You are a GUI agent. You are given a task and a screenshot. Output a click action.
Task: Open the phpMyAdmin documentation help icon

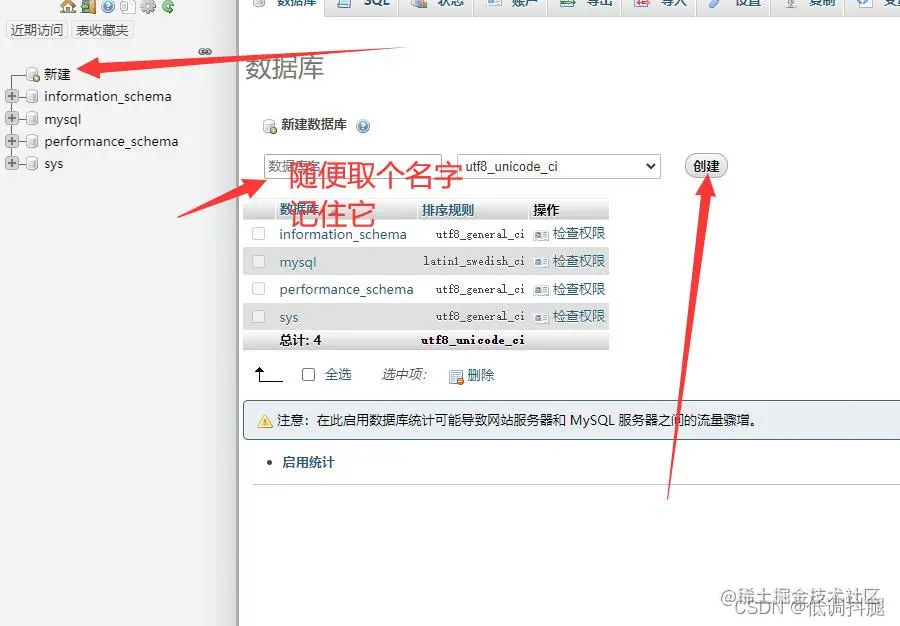(x=108, y=6)
